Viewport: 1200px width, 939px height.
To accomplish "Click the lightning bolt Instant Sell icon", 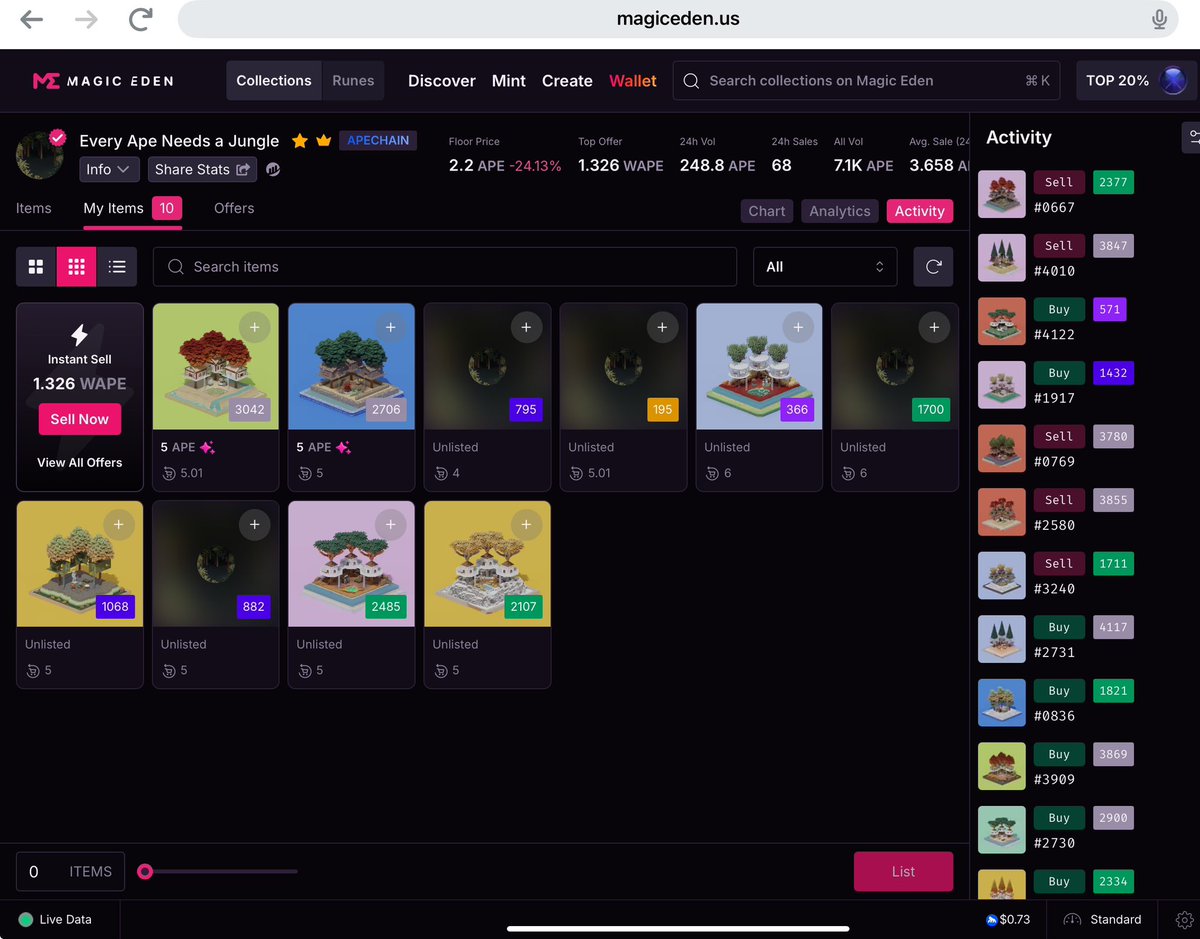I will 80,335.
